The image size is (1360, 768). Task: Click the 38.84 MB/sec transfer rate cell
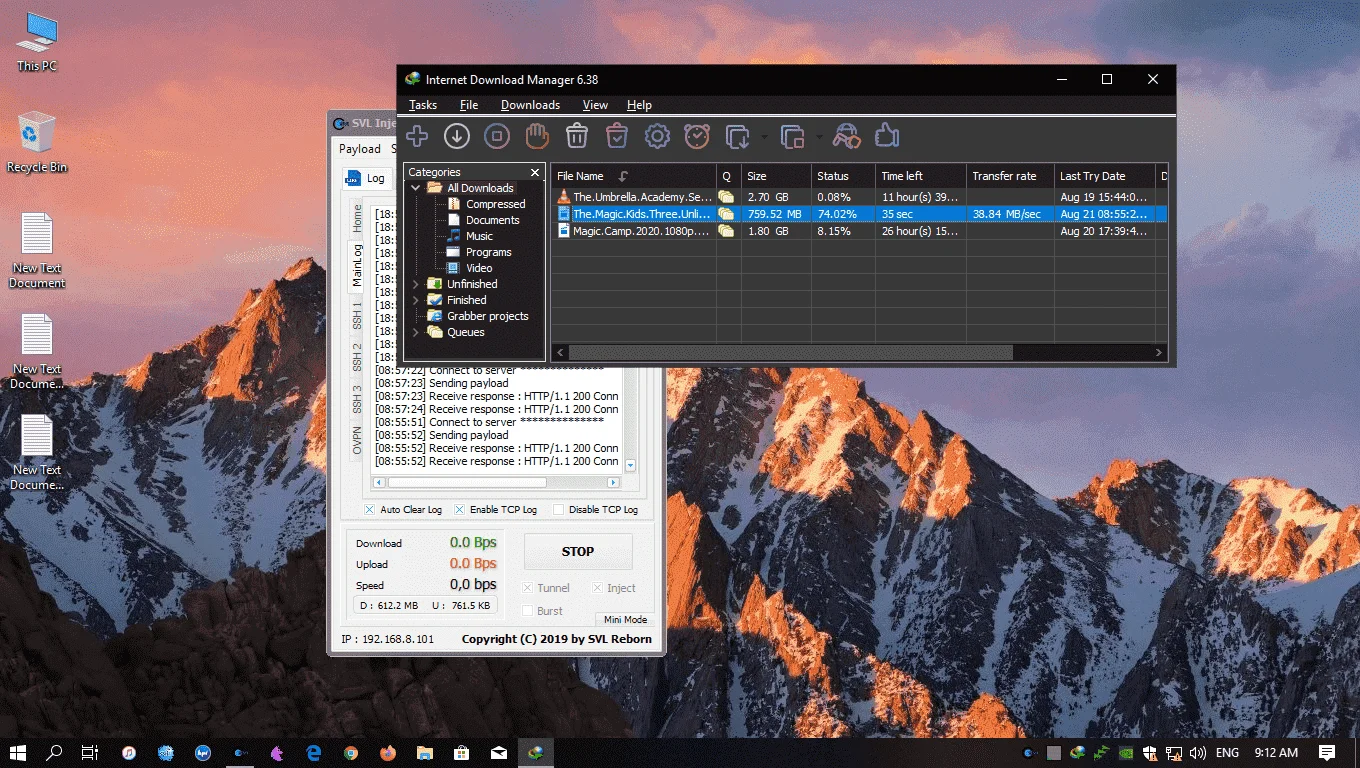click(1007, 214)
